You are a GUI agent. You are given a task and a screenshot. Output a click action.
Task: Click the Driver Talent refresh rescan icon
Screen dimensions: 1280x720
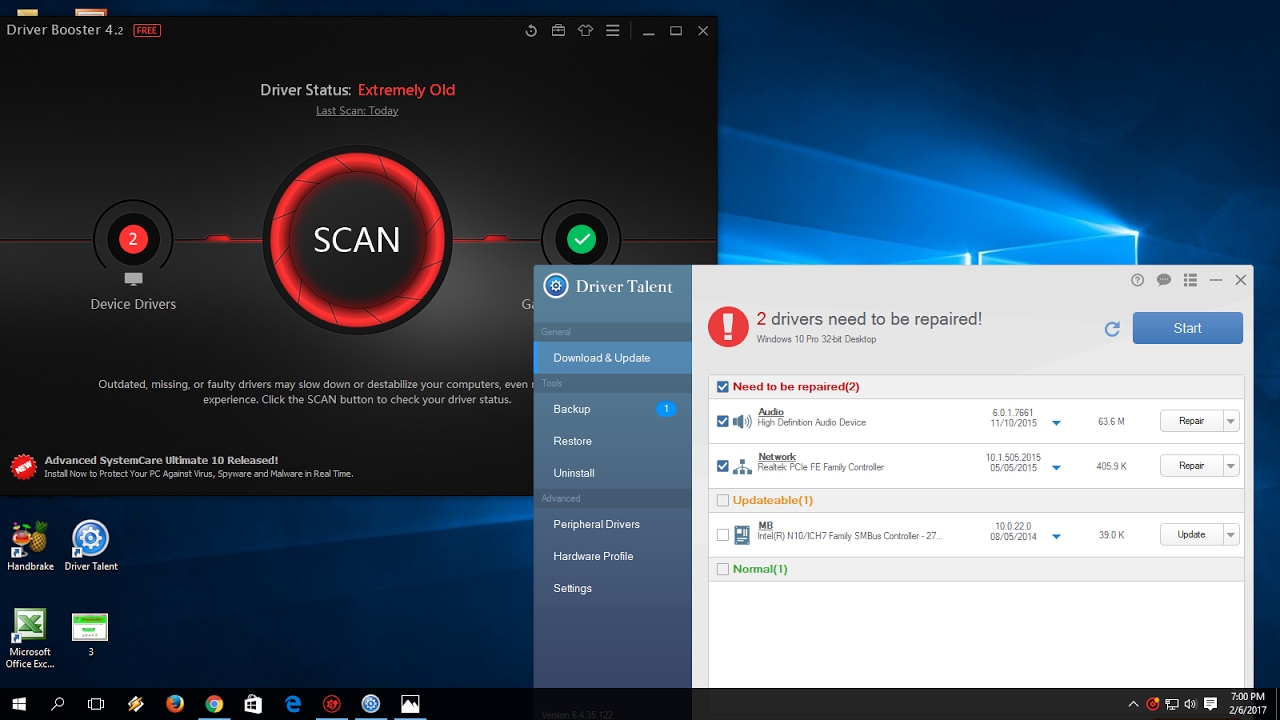coord(1112,328)
